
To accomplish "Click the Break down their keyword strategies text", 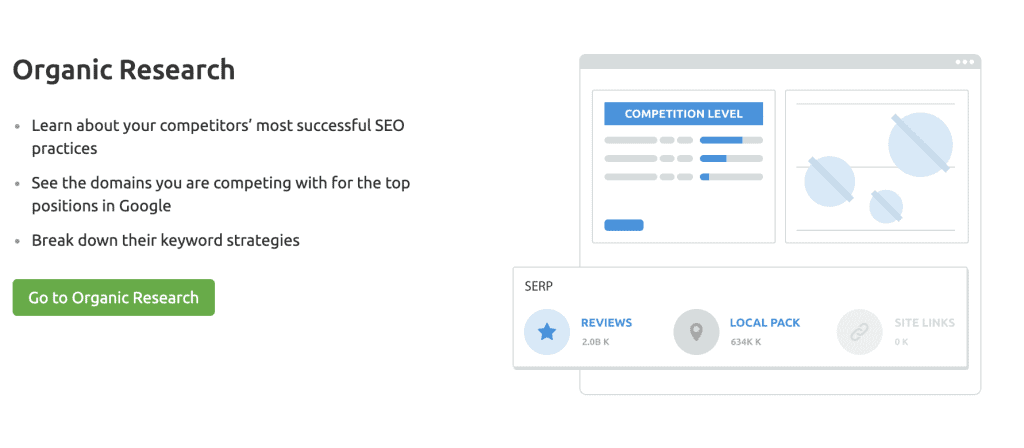I will click(x=166, y=240).
